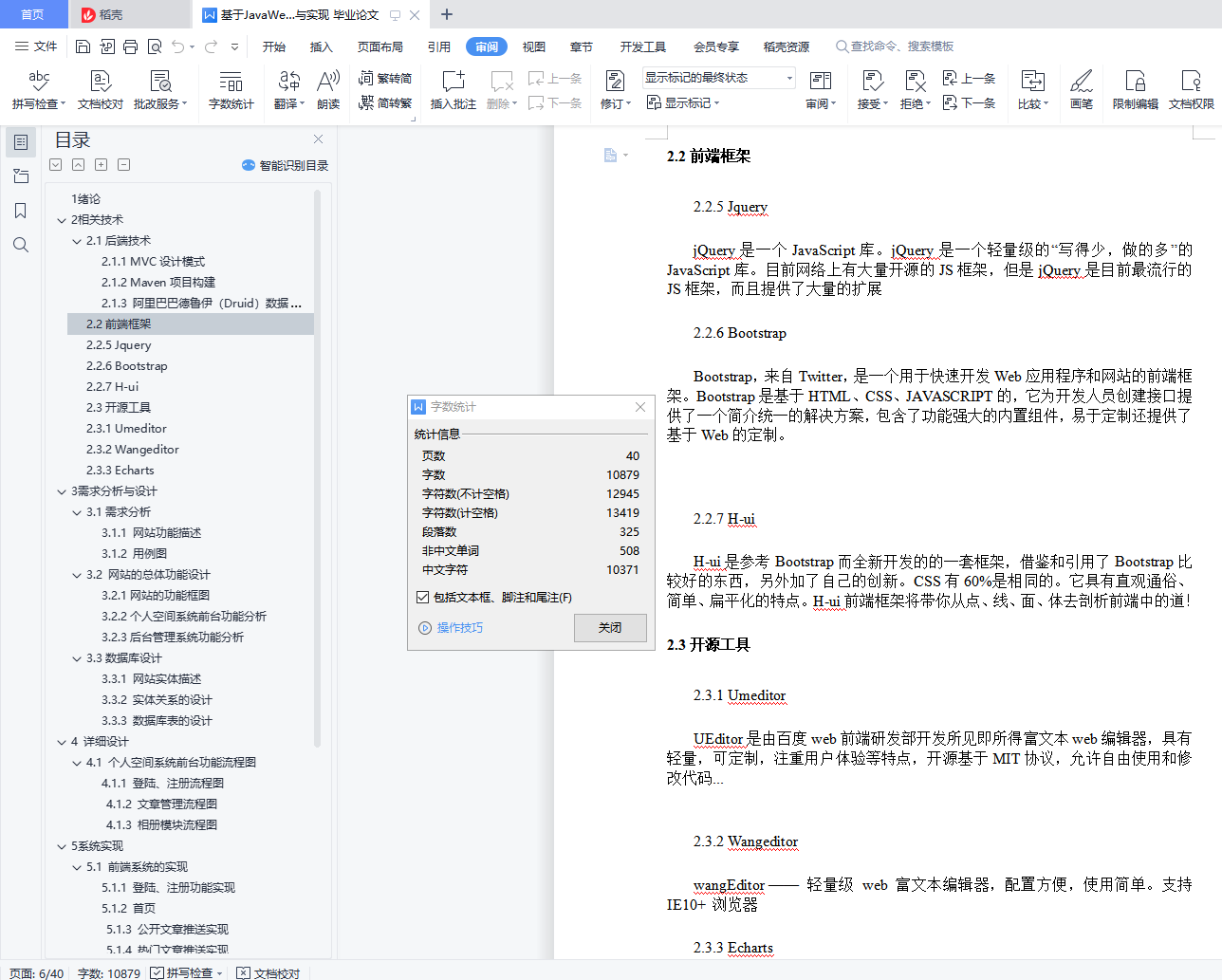The image size is (1222, 980).
Task: Open the chapter navigation icon in left sidebar
Action: [x=21, y=176]
